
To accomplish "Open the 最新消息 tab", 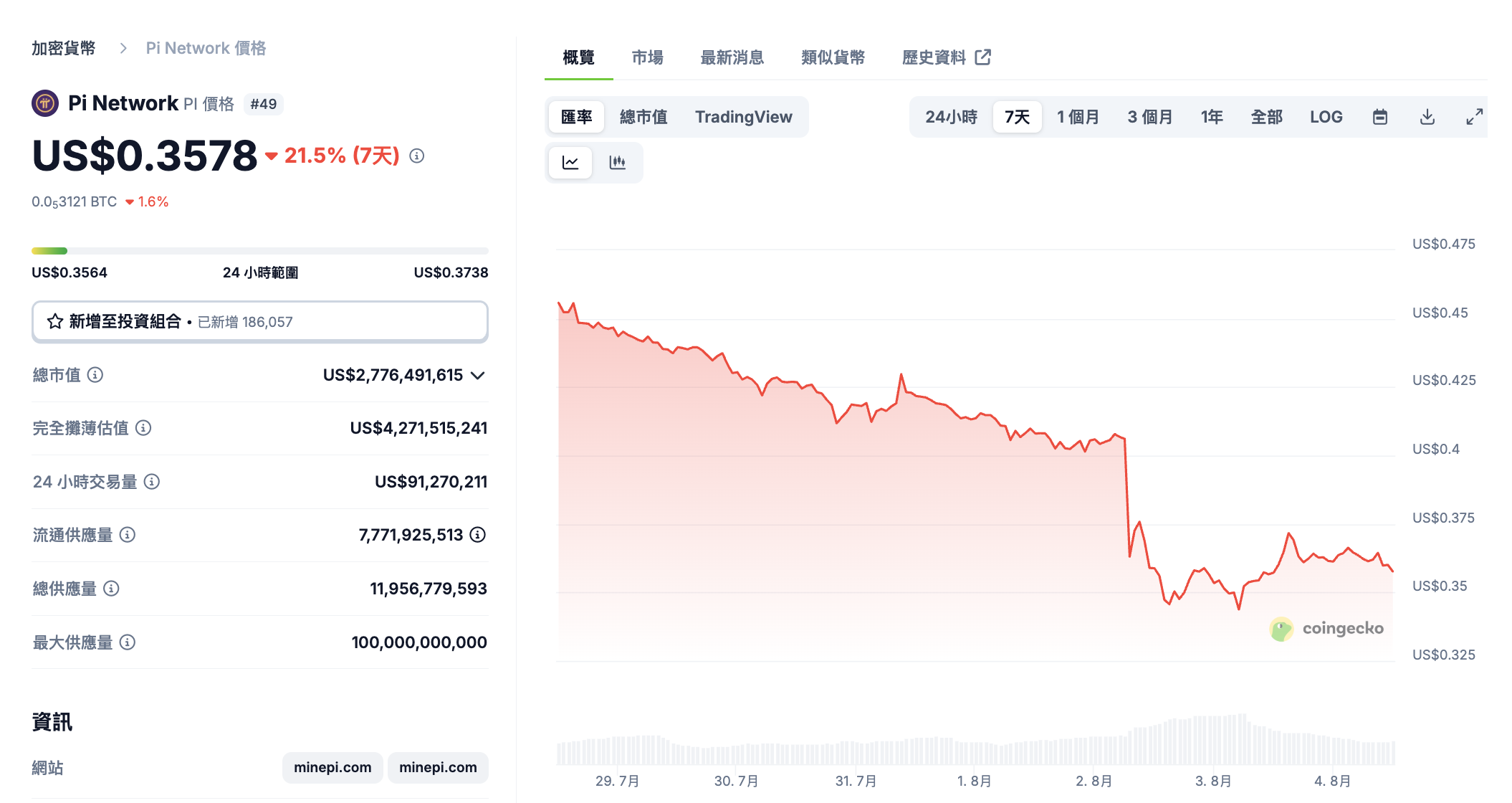I will coord(732,57).
